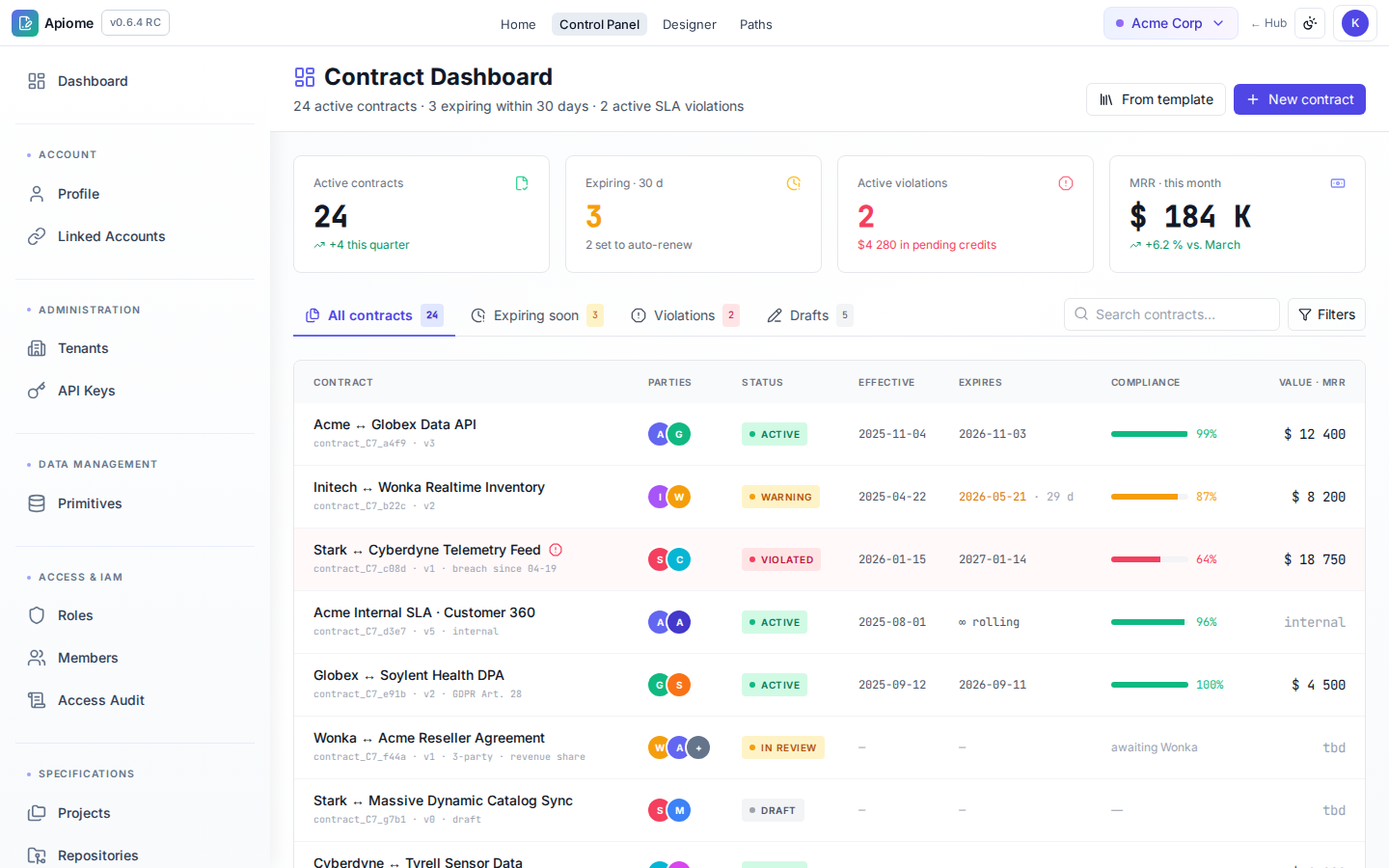Click the Active contracts card icon
1389x868 pixels.
tap(522, 183)
